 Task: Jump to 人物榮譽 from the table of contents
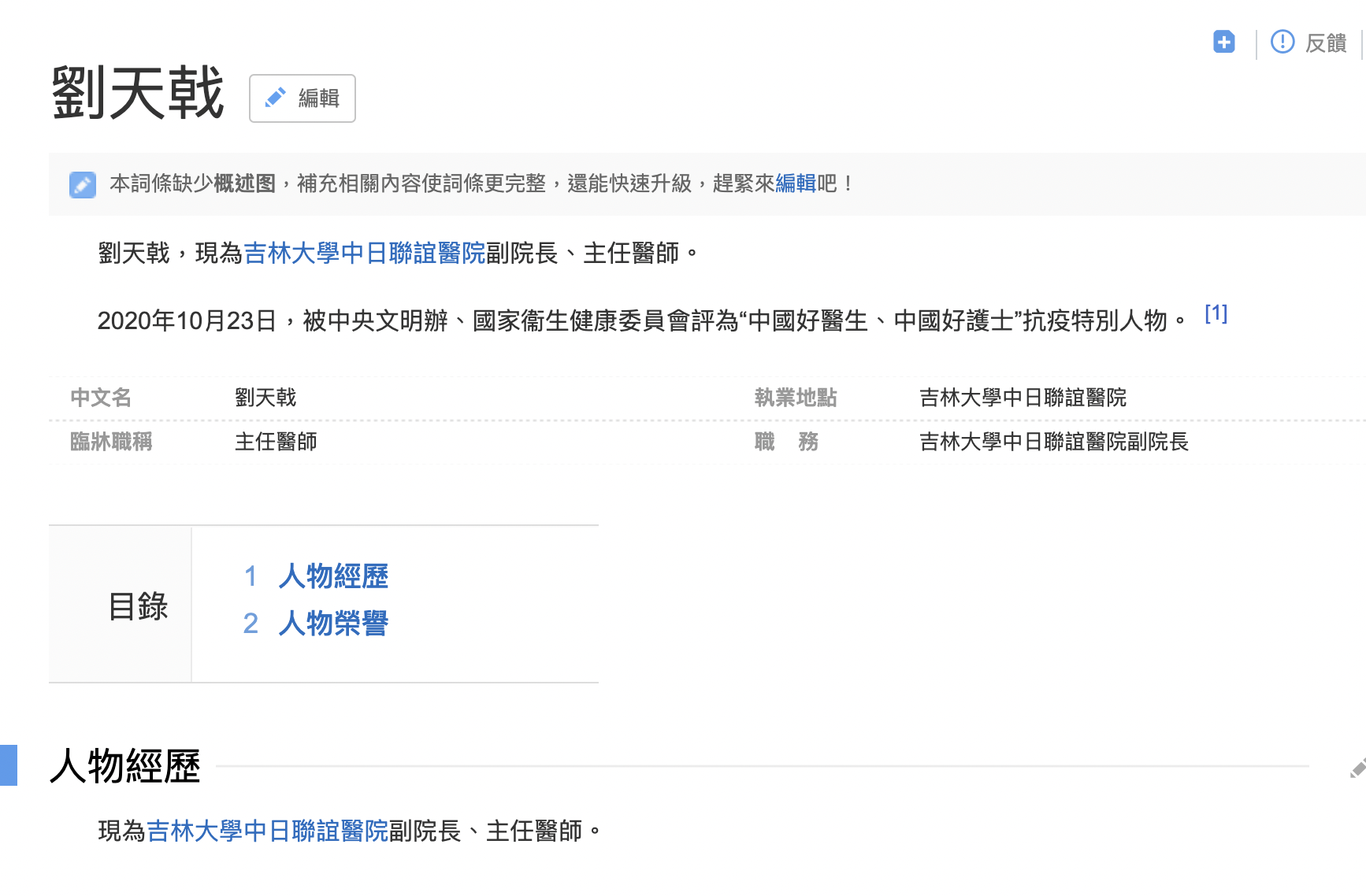(333, 624)
